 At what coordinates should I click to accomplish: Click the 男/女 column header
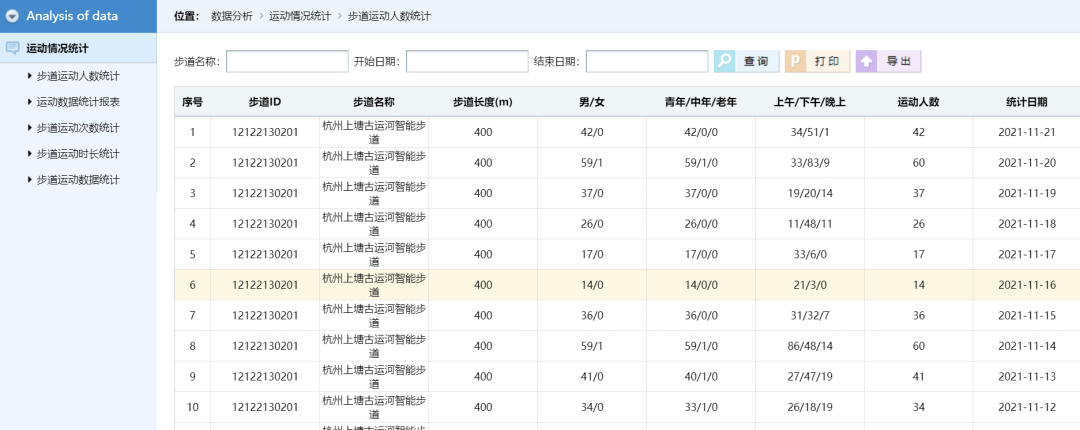pos(592,102)
